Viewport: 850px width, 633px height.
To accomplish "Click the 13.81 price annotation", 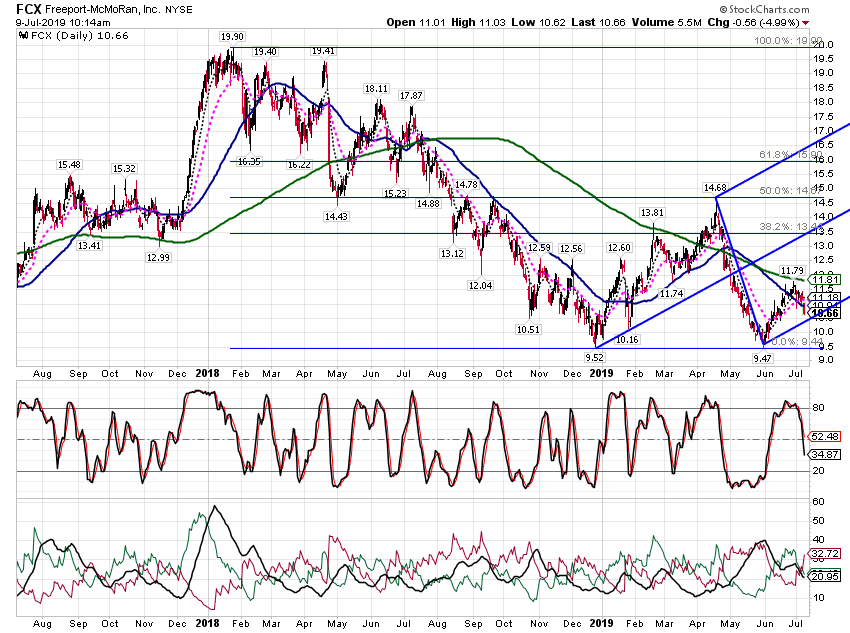I will (x=652, y=213).
